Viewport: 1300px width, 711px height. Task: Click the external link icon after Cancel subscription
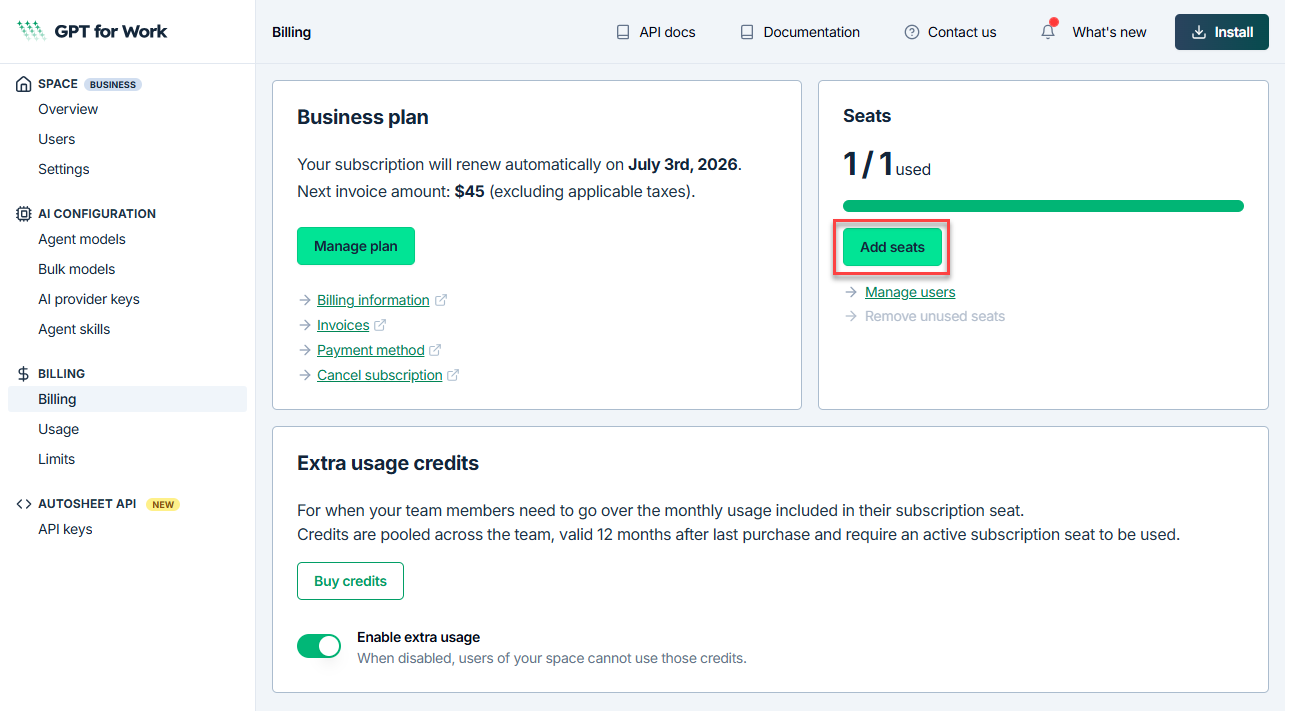click(x=453, y=375)
